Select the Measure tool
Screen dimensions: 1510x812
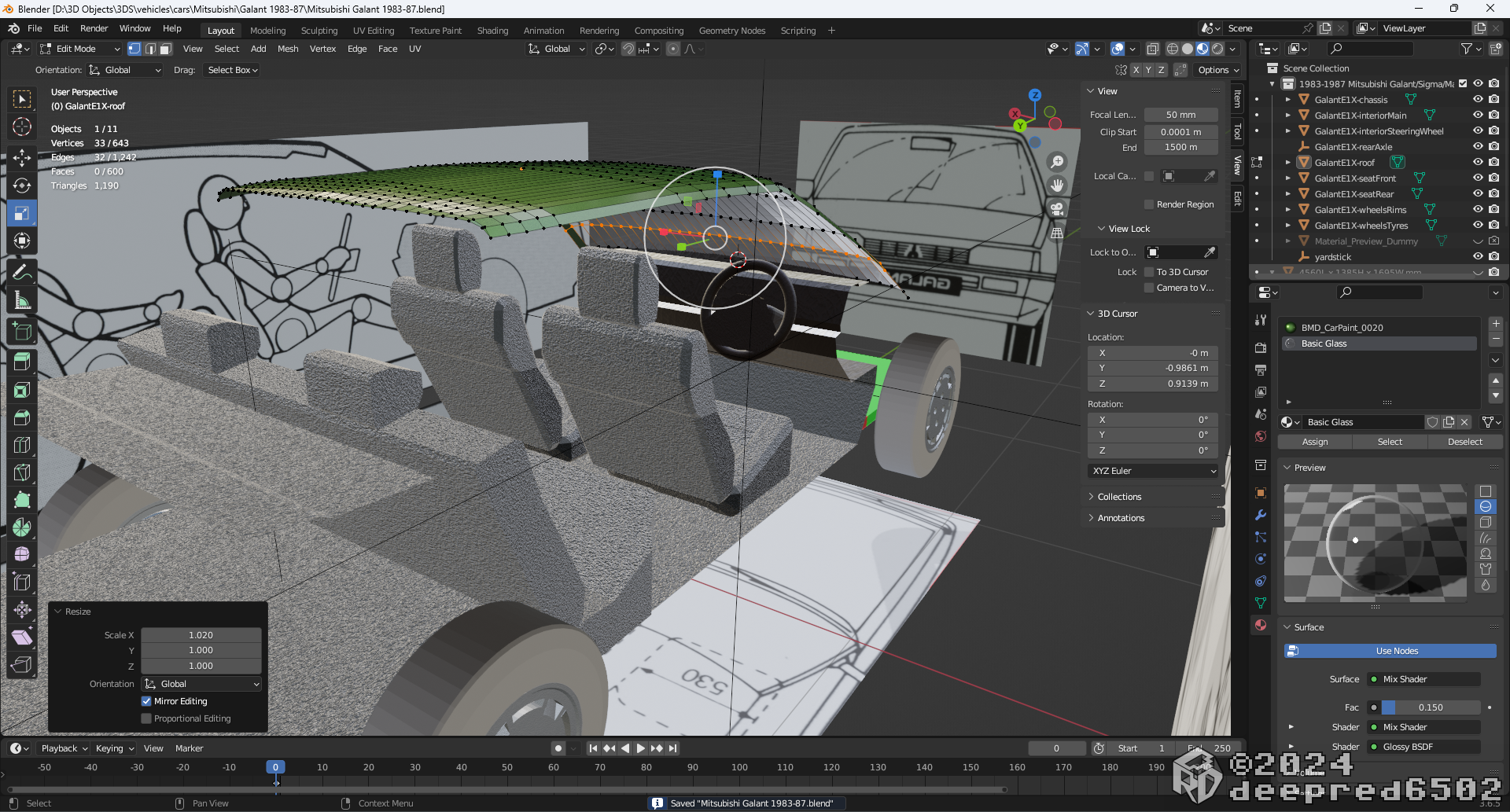pos(22,300)
